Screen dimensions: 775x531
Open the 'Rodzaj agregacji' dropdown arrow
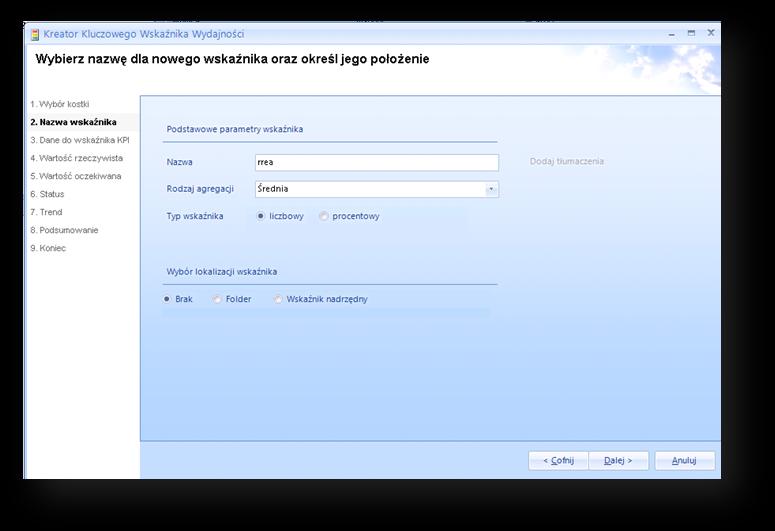click(x=491, y=189)
